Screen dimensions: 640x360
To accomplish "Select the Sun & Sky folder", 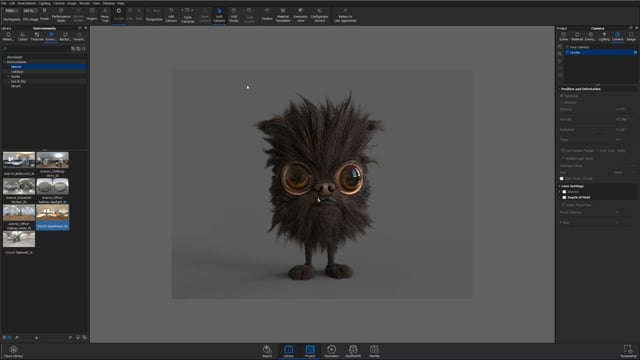I will coord(18,82).
